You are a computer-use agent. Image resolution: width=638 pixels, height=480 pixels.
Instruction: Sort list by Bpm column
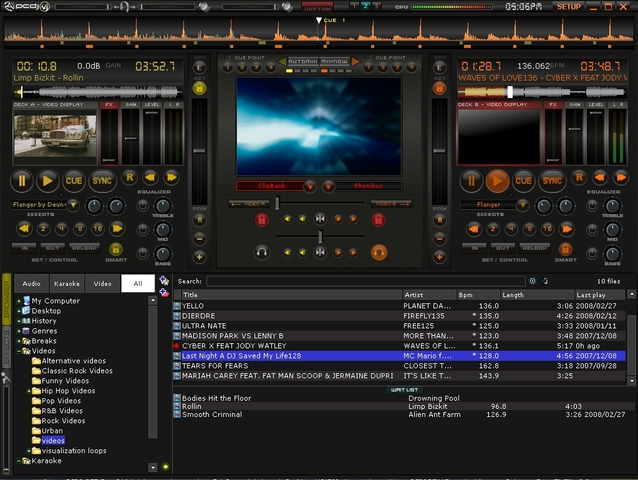(x=478, y=295)
